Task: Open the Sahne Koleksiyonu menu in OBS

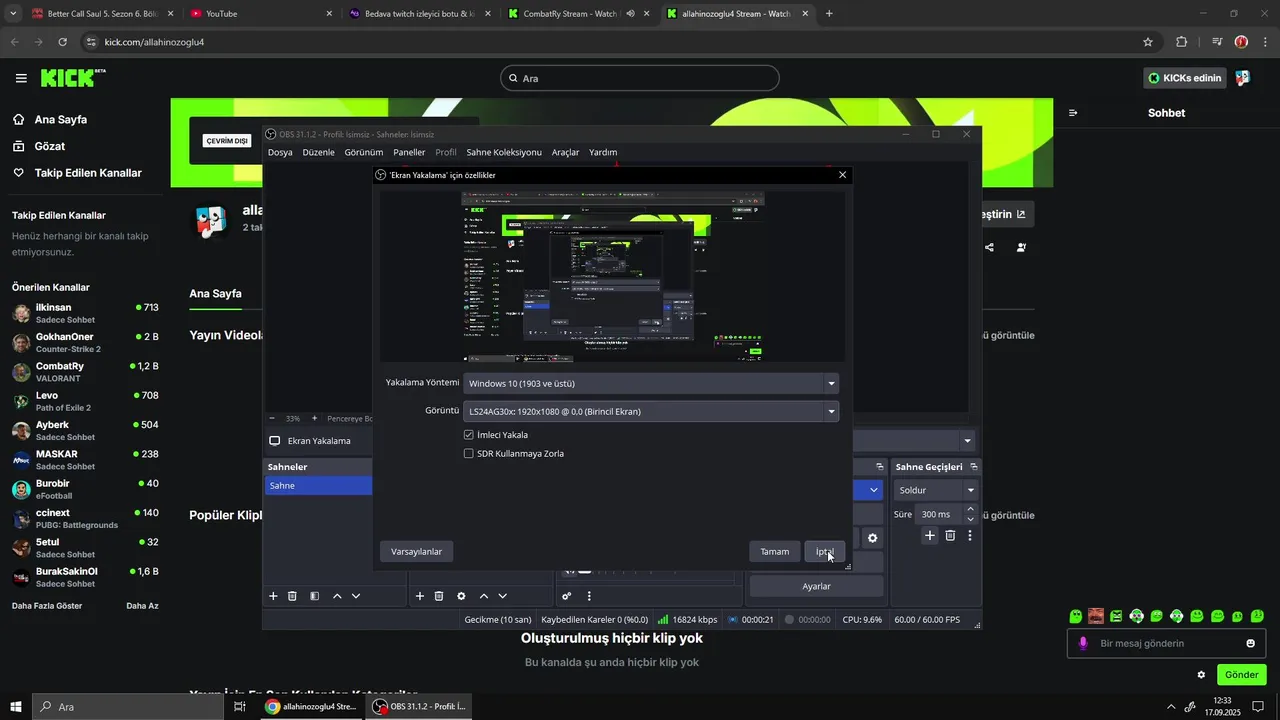Action: click(504, 152)
